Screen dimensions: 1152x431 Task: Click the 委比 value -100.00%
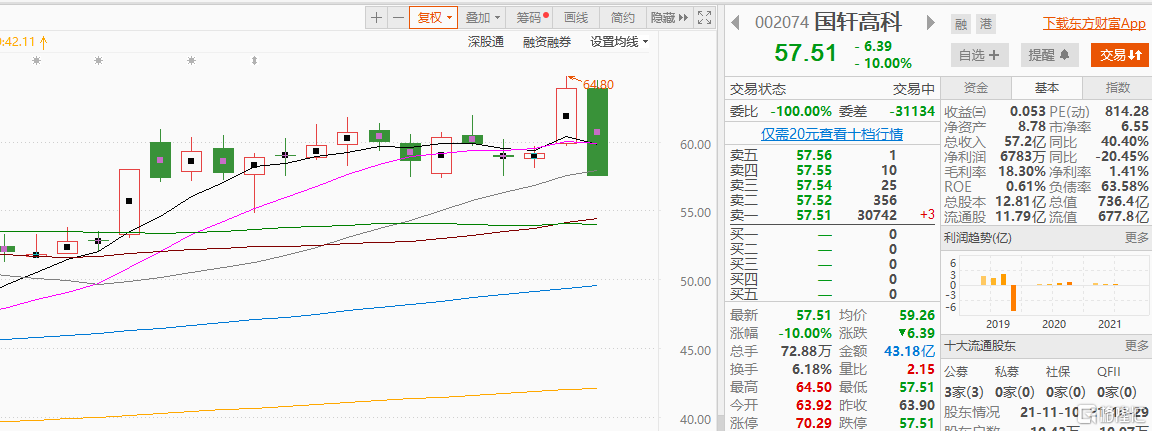[801, 112]
